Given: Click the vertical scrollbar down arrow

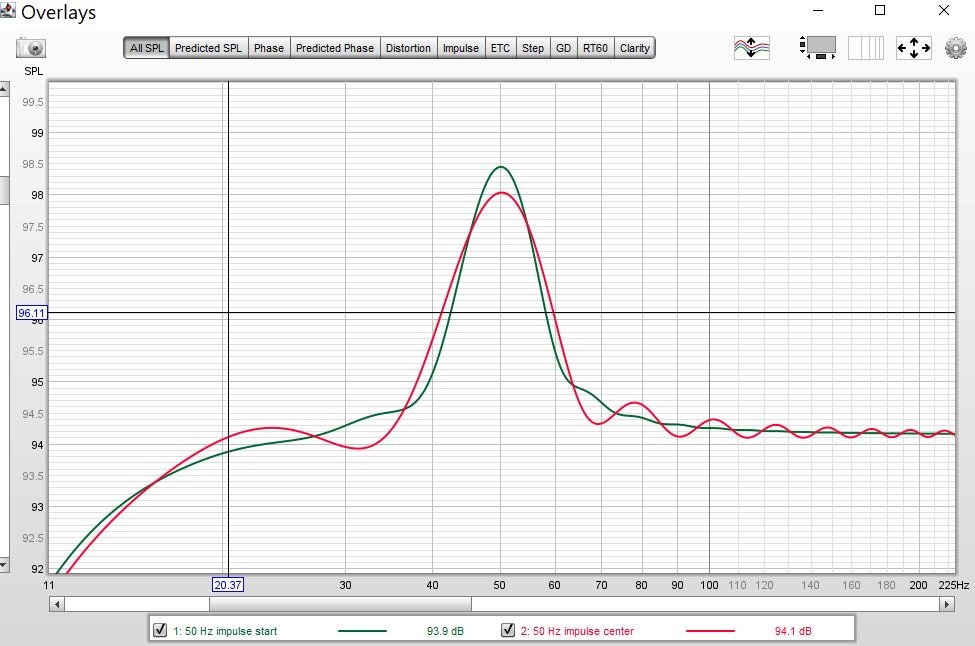Looking at the screenshot, I should (4, 565).
